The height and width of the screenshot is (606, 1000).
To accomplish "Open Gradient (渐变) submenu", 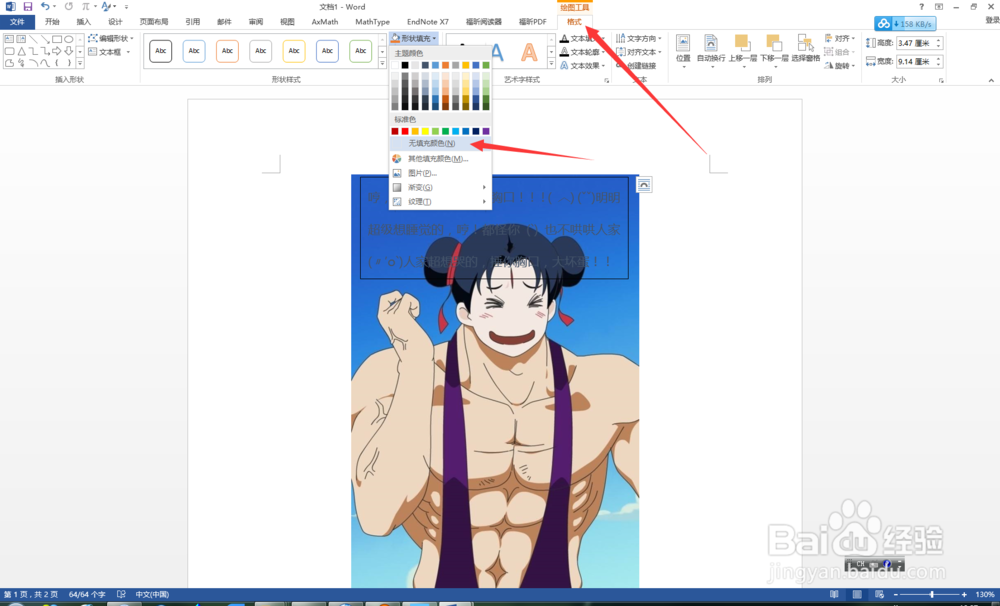I will click(440, 187).
